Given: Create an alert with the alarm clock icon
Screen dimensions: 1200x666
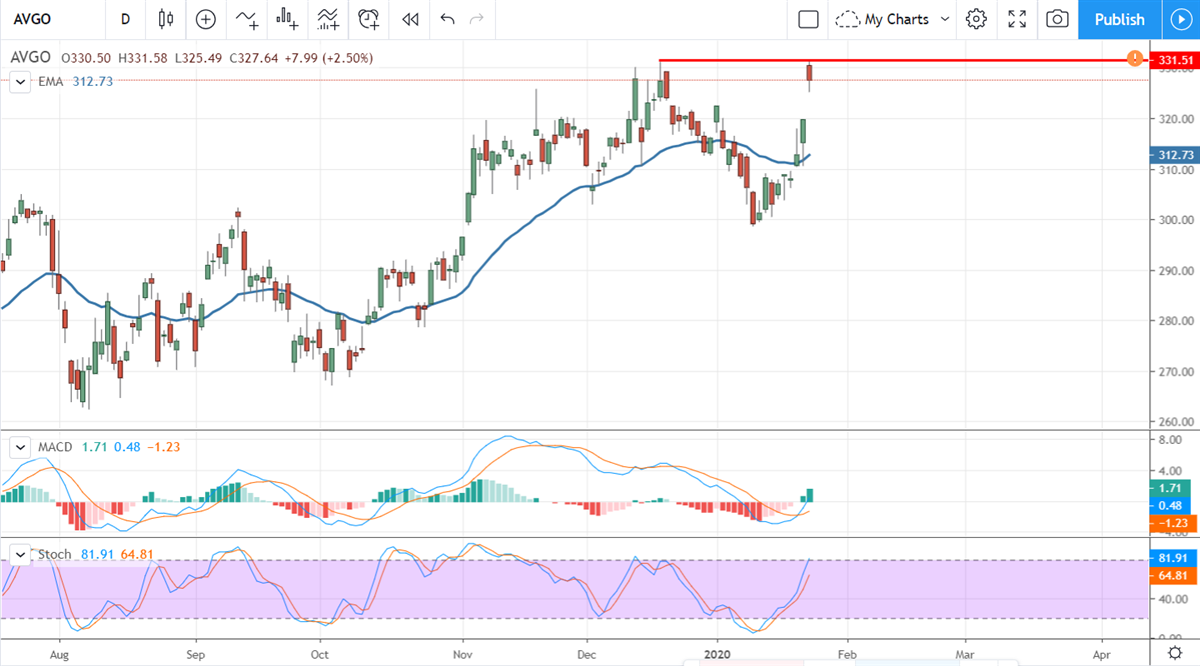Looking at the screenshot, I should coord(369,19).
